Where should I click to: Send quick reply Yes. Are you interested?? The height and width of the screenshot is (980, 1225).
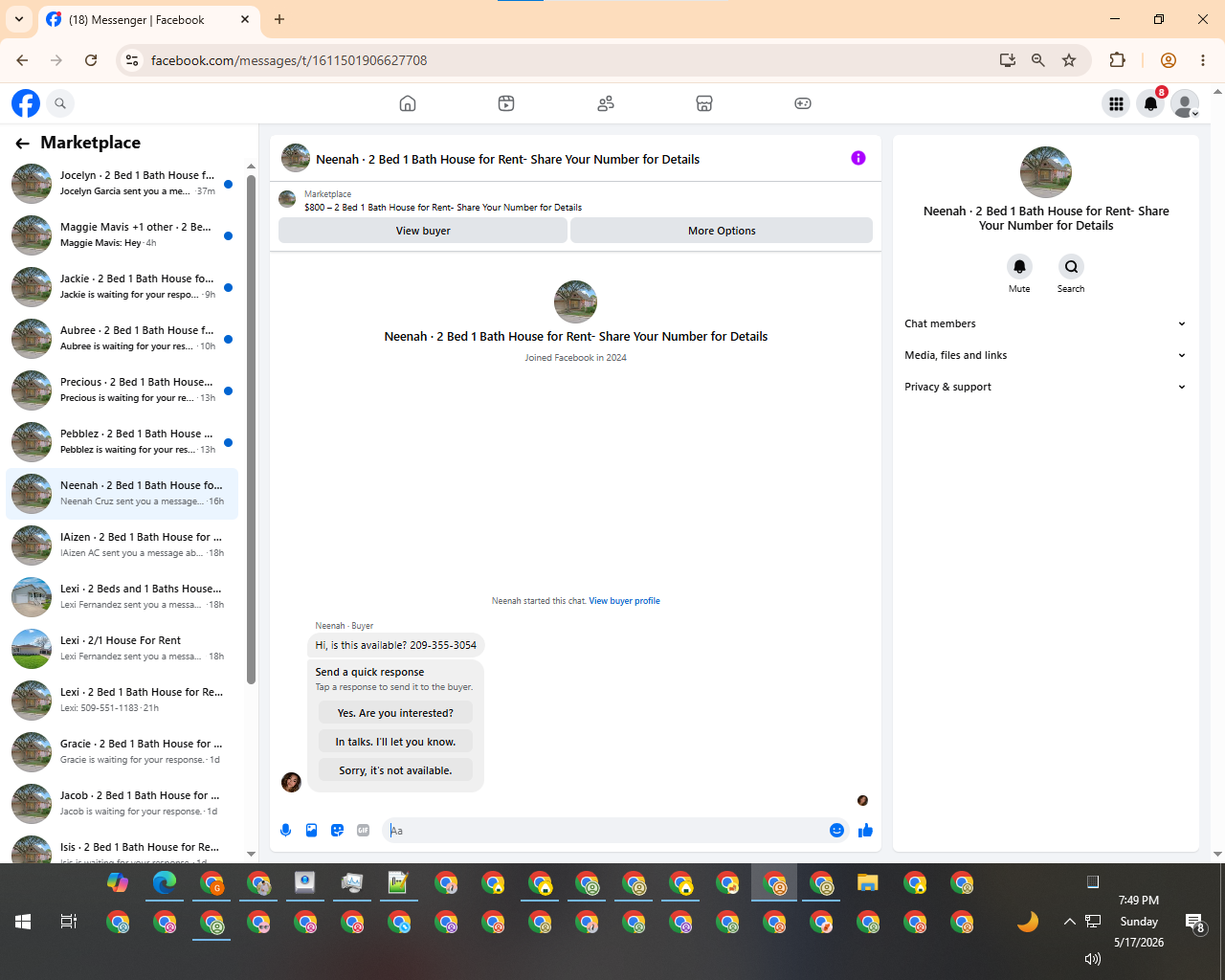(395, 713)
